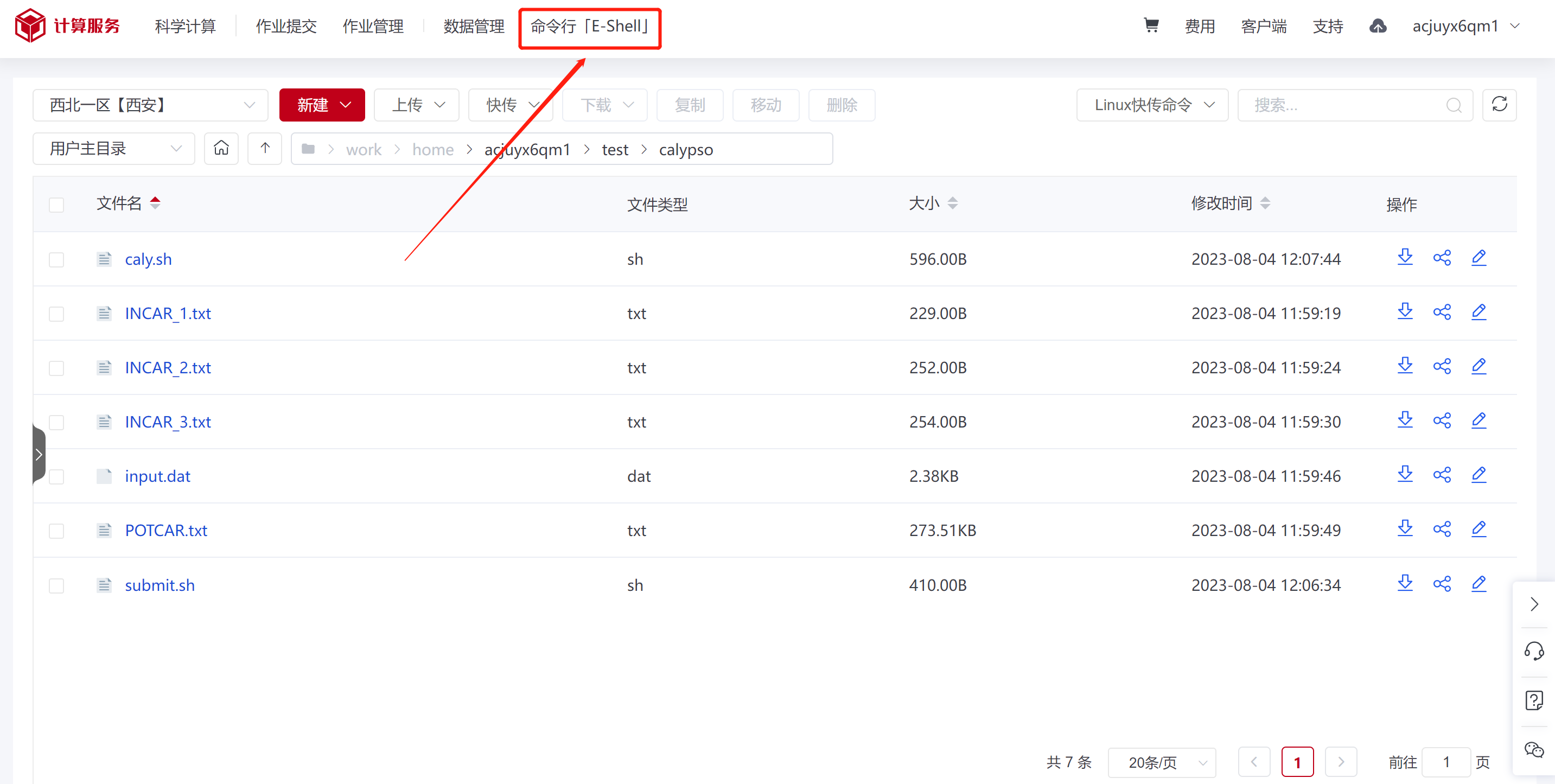
Task: Check the POTCAR.txt row checkbox
Action: tap(56, 531)
